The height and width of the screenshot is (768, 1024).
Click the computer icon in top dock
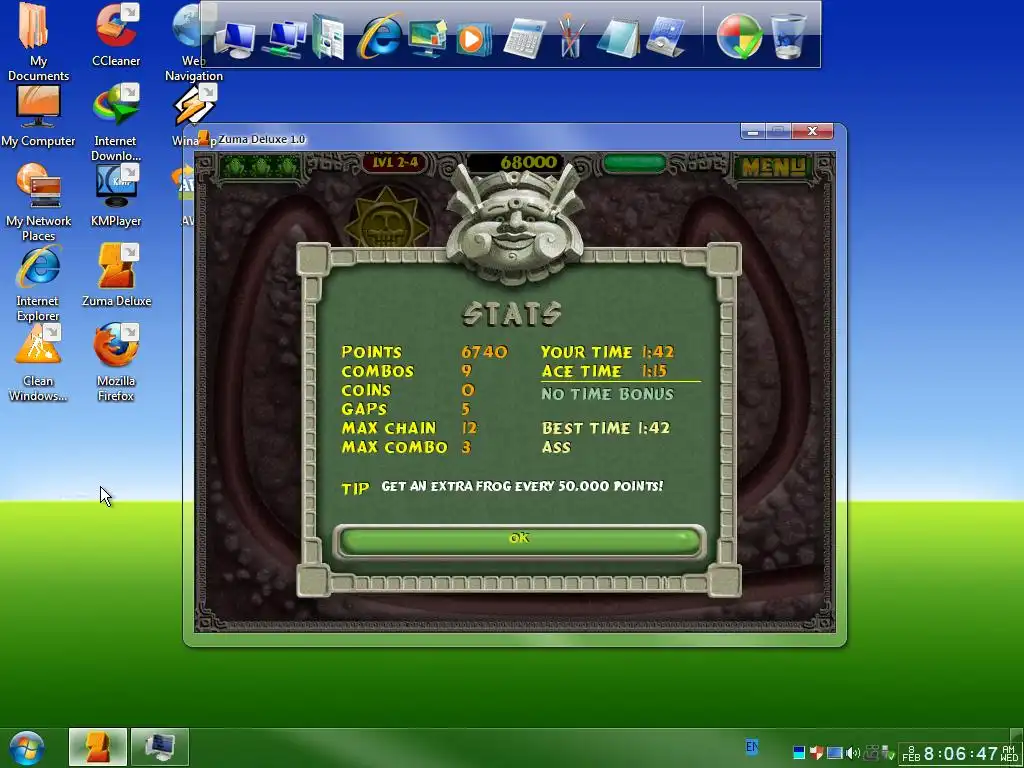click(x=233, y=40)
